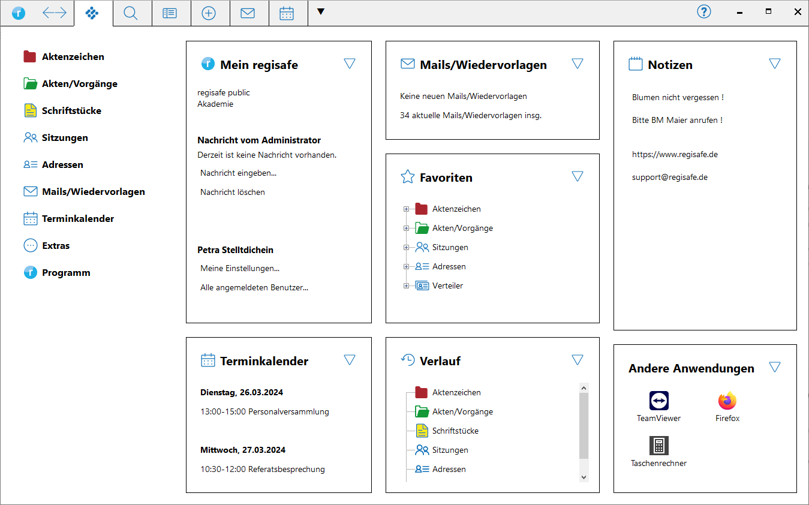Expand Verteiler node in Favoriten tree
This screenshot has width=809, height=505.
click(x=406, y=286)
